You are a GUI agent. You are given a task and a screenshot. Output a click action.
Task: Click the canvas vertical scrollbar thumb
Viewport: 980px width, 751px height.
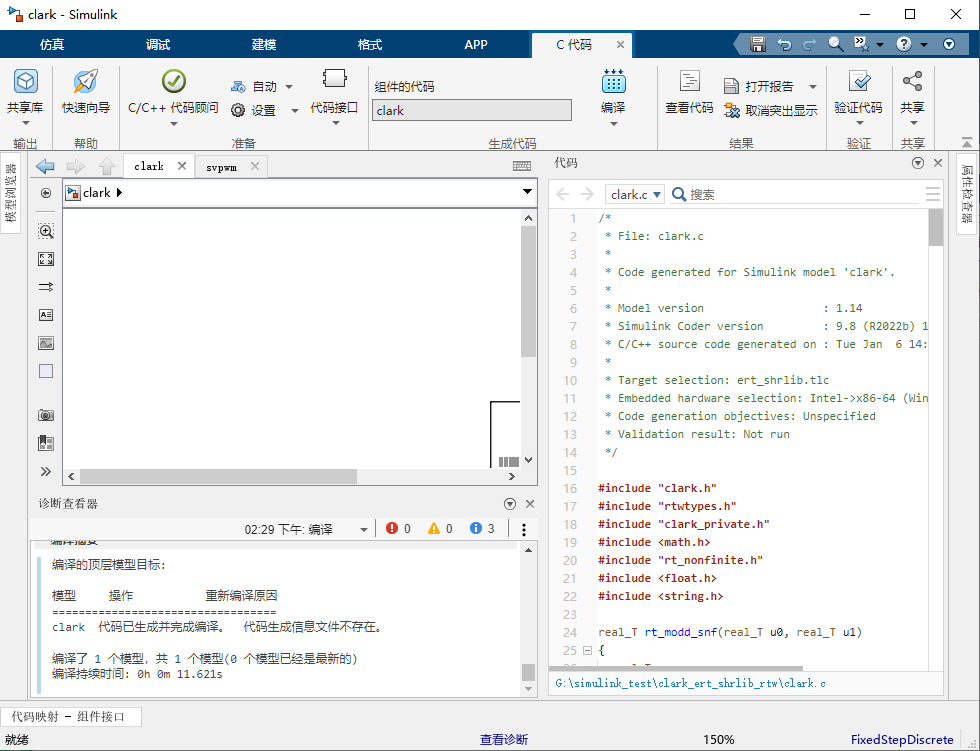click(x=528, y=291)
